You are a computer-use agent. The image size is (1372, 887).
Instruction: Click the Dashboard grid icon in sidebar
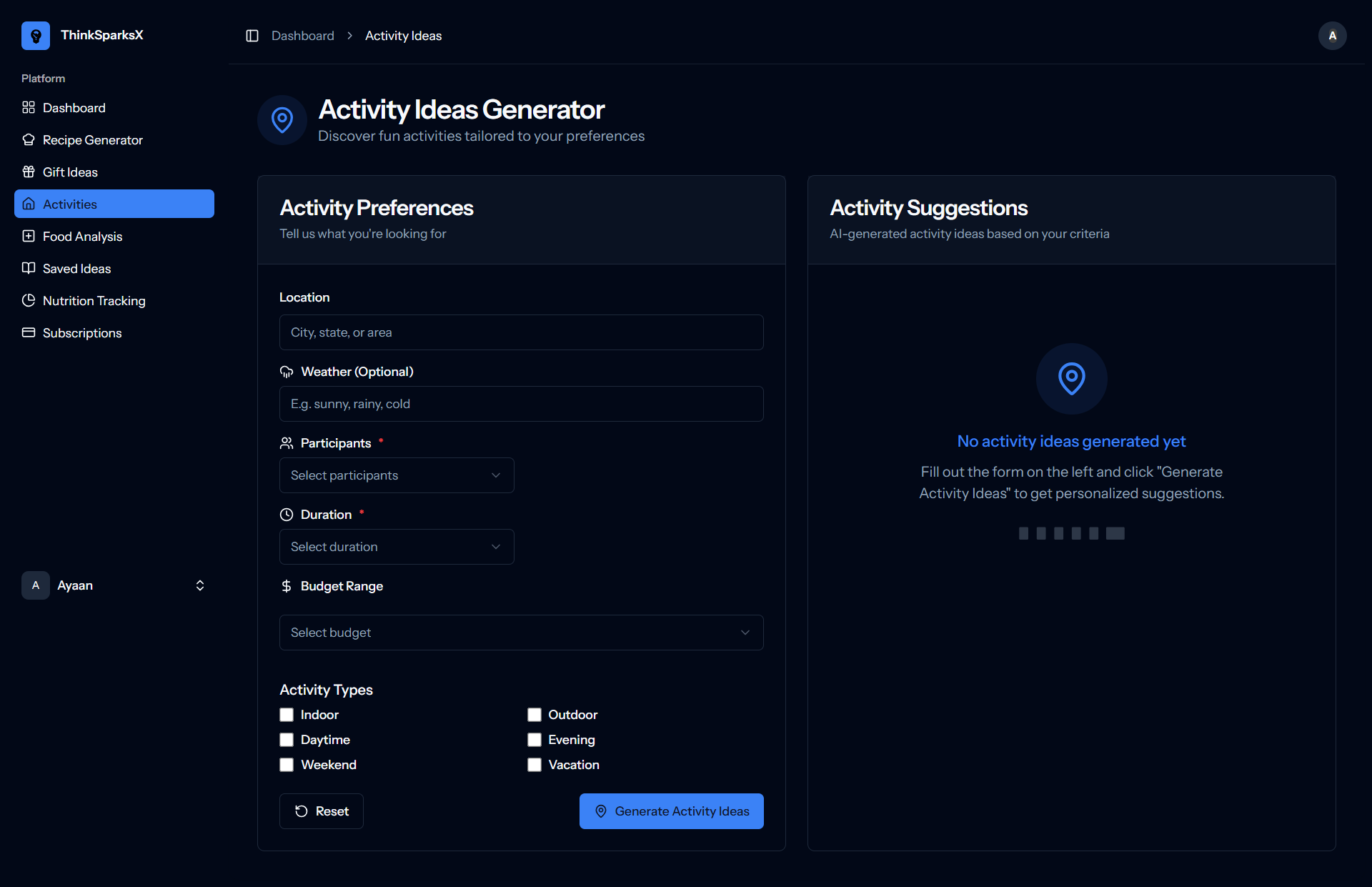pos(29,108)
